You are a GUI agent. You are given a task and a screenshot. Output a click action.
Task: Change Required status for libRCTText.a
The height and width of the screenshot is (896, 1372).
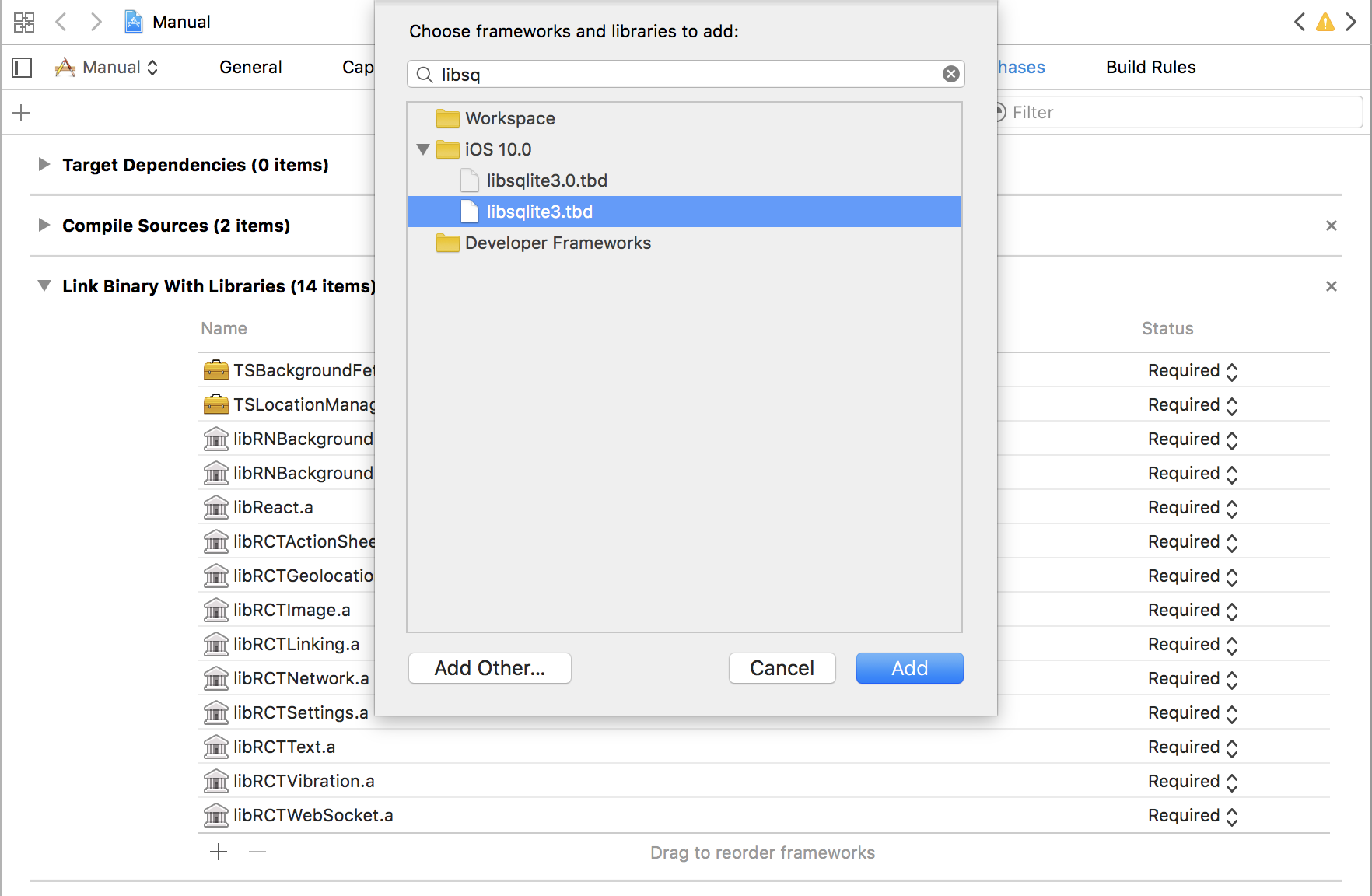tap(1192, 747)
